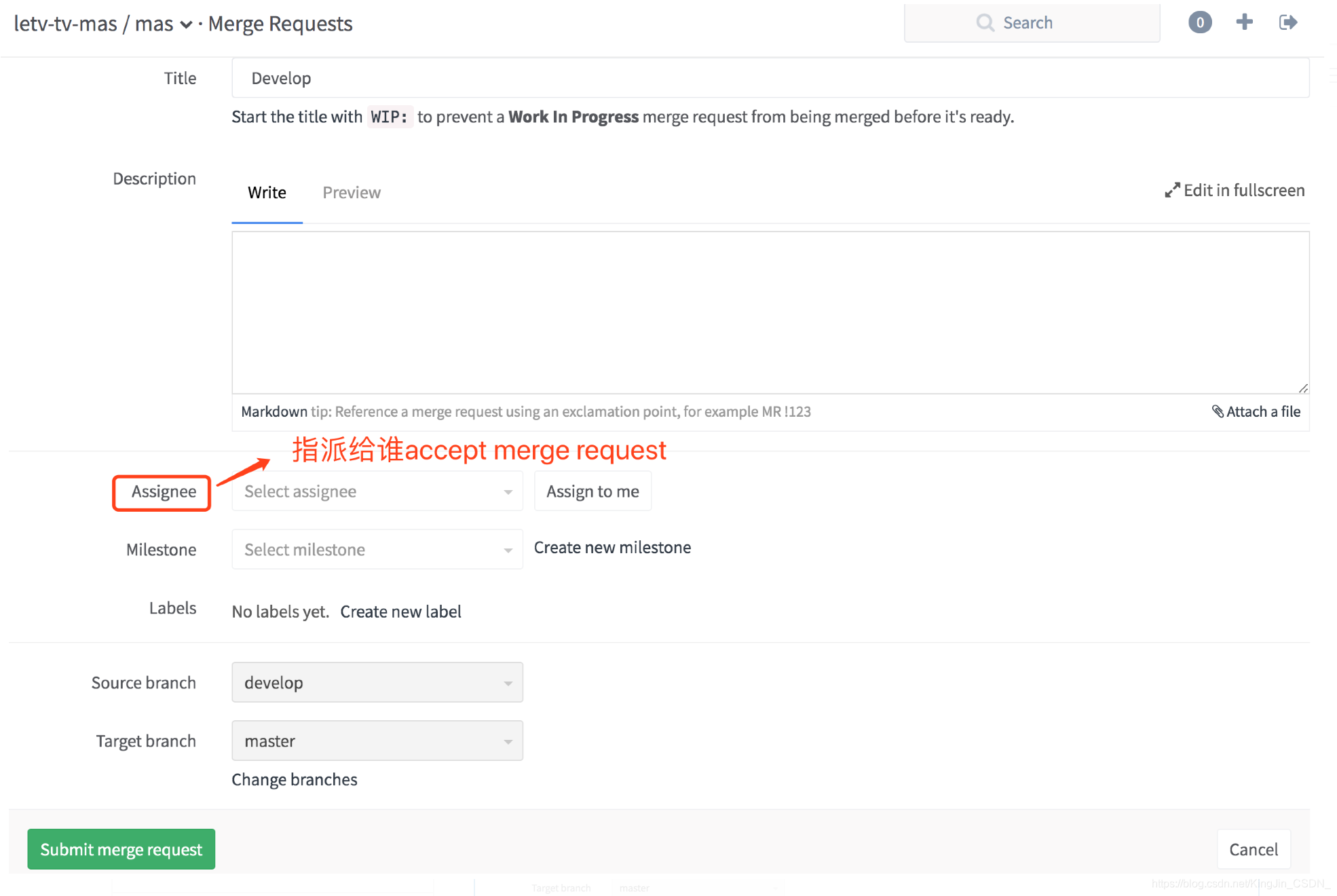
Task: Focus the Title input field
Action: [770, 79]
